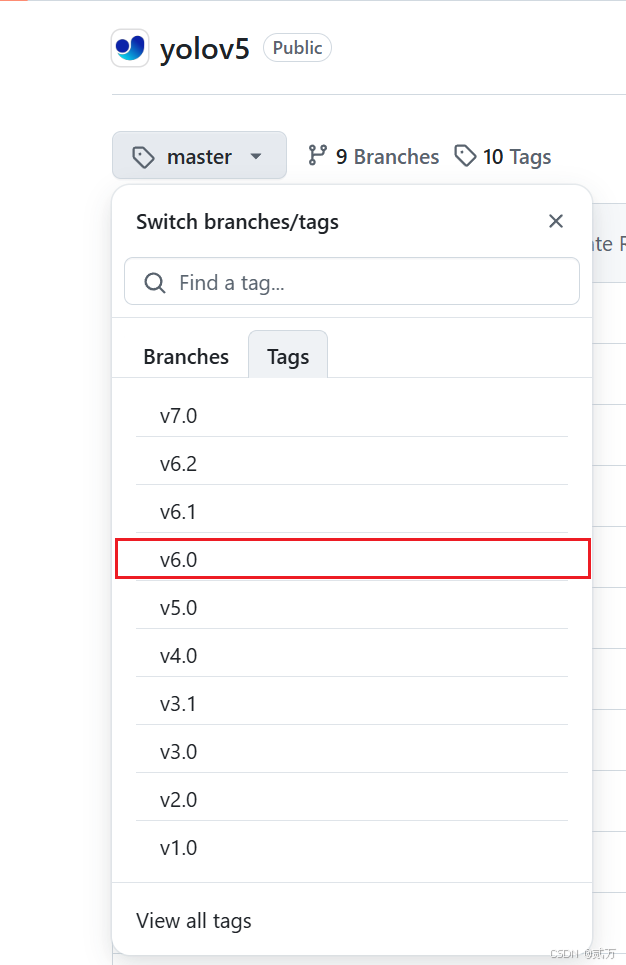This screenshot has width=626, height=965.
Task: Switch to the Branches tab
Action: [x=185, y=356]
